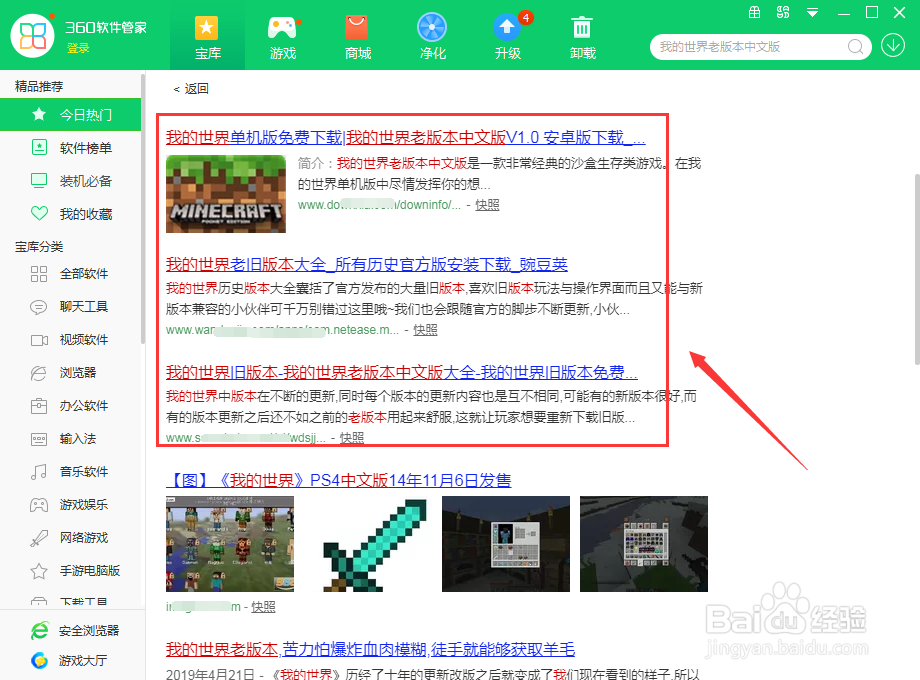Select the 全部软件 category
The width and height of the screenshot is (920, 680).
coord(70,273)
